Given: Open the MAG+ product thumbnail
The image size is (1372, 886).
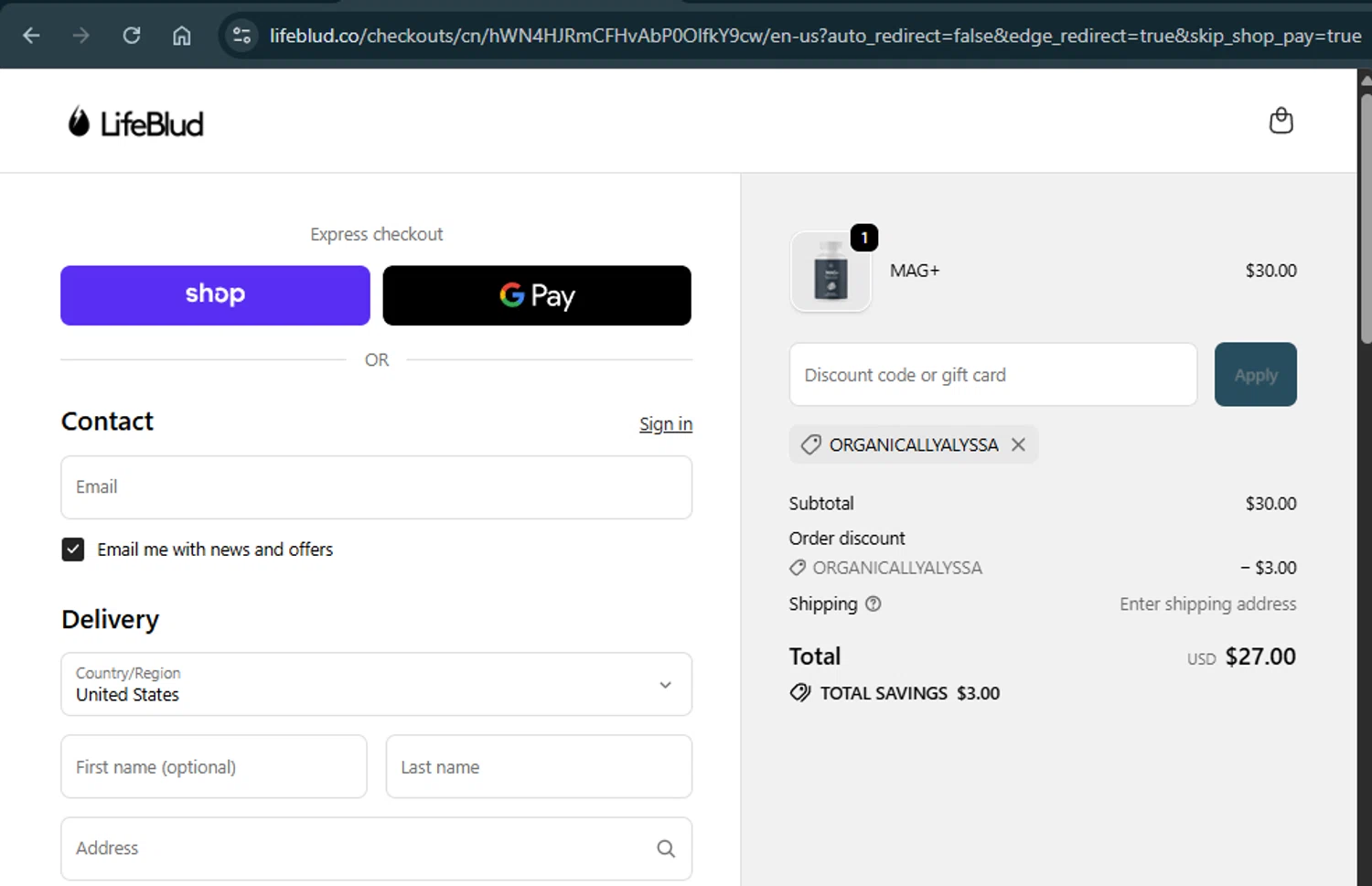Looking at the screenshot, I should pyautogui.click(x=831, y=272).
